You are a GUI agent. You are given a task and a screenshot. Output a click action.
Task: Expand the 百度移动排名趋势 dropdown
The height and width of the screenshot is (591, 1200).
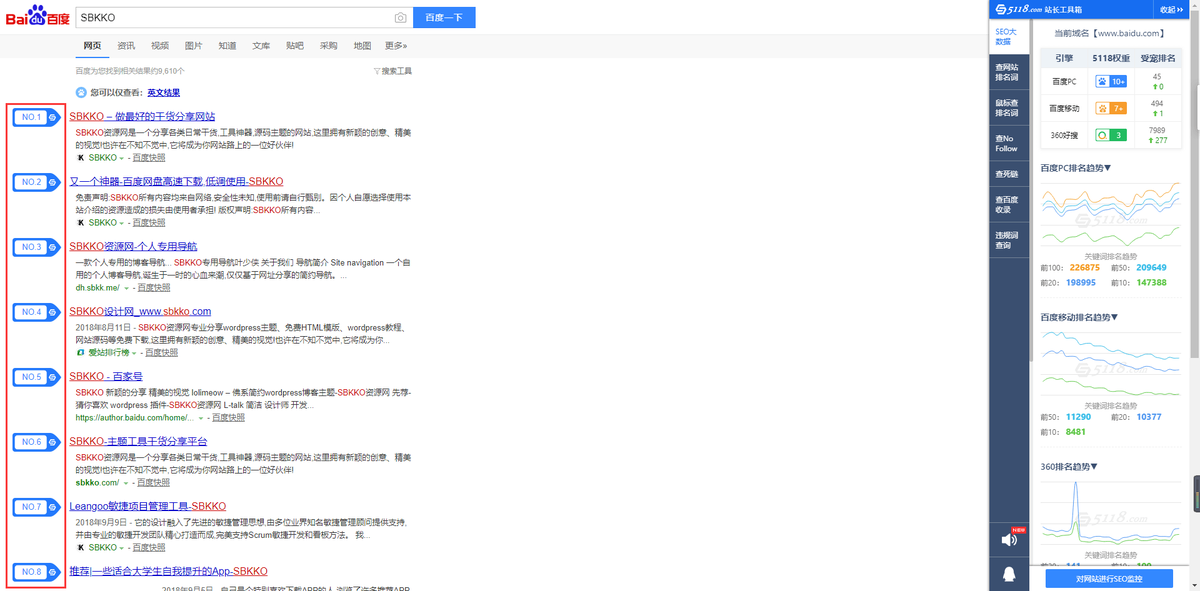tap(1114, 317)
